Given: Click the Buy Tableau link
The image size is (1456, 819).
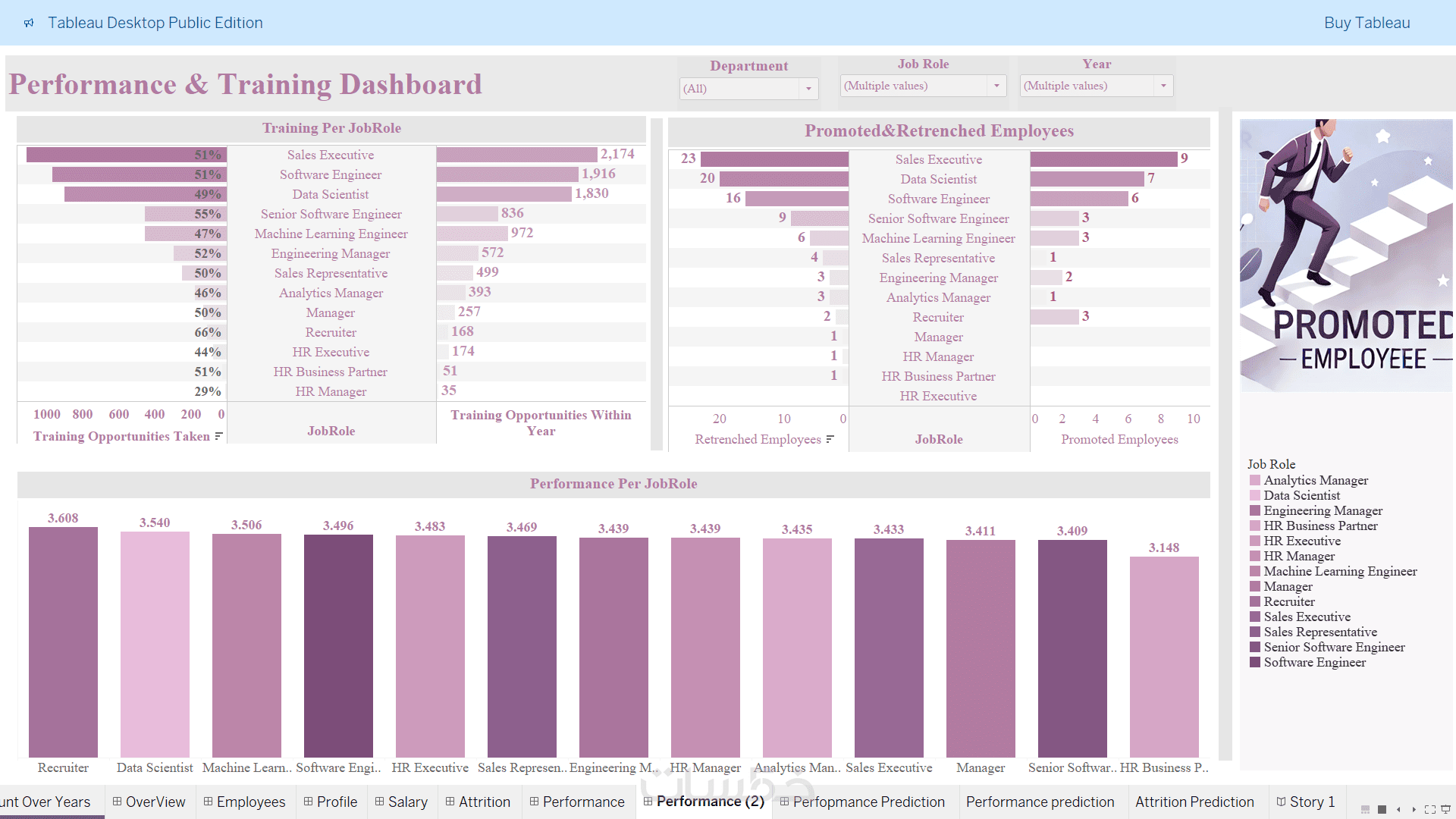Looking at the screenshot, I should click(1367, 23).
